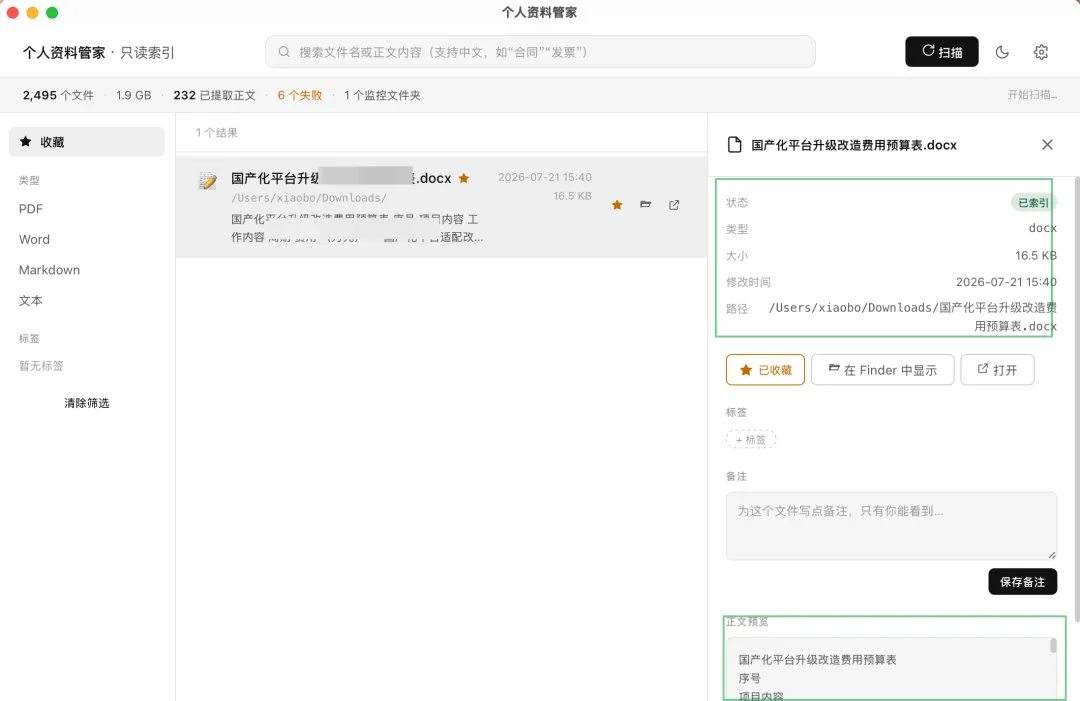
Task: Click 清除筛选 to clear filters
Action: pyautogui.click(x=87, y=403)
